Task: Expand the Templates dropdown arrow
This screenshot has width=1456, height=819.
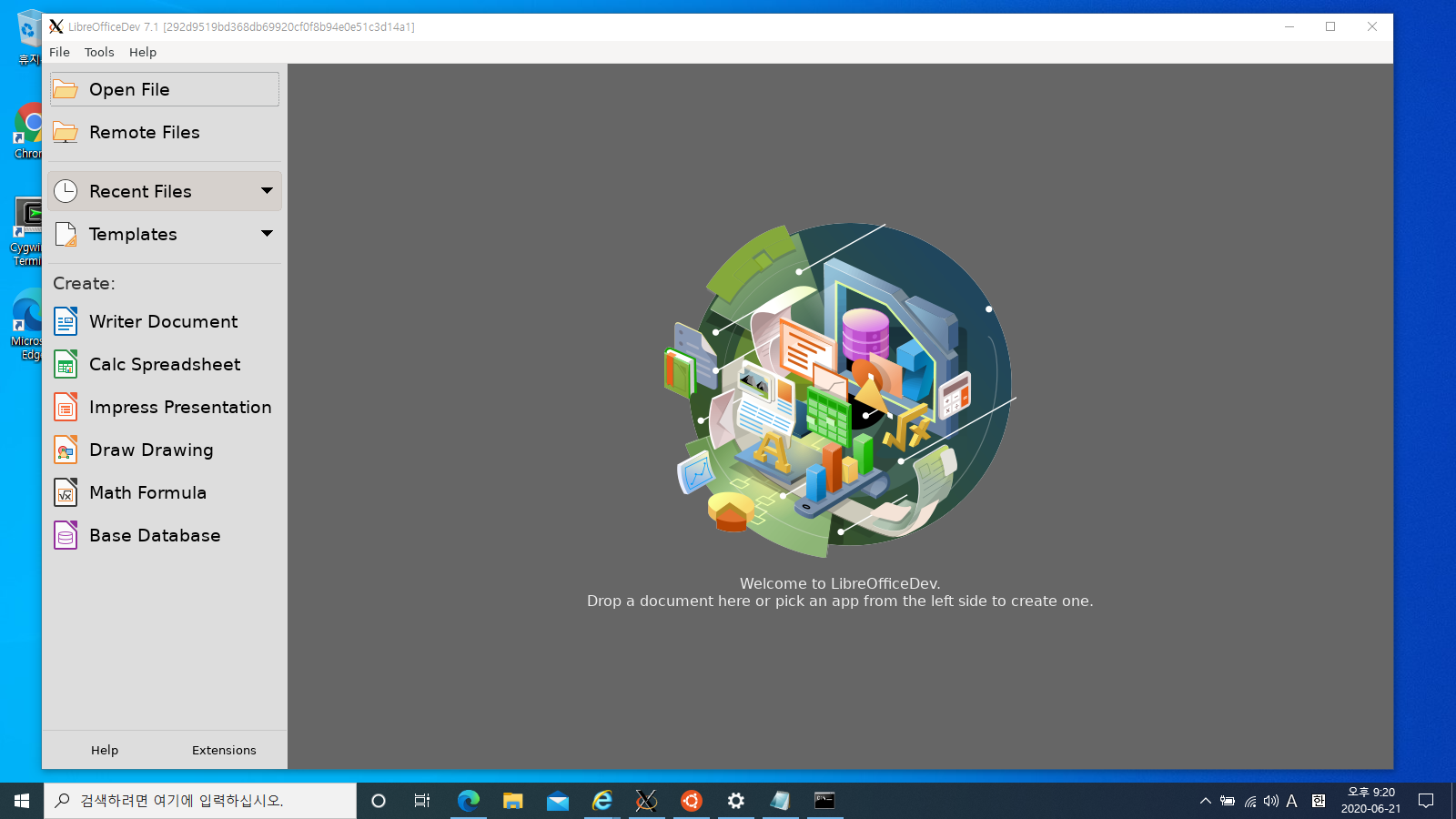Action: point(268,234)
